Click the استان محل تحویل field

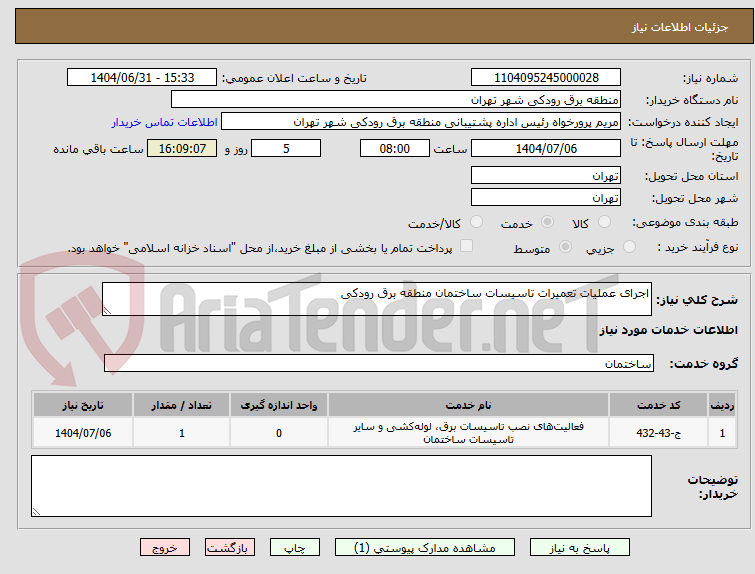(x=546, y=176)
